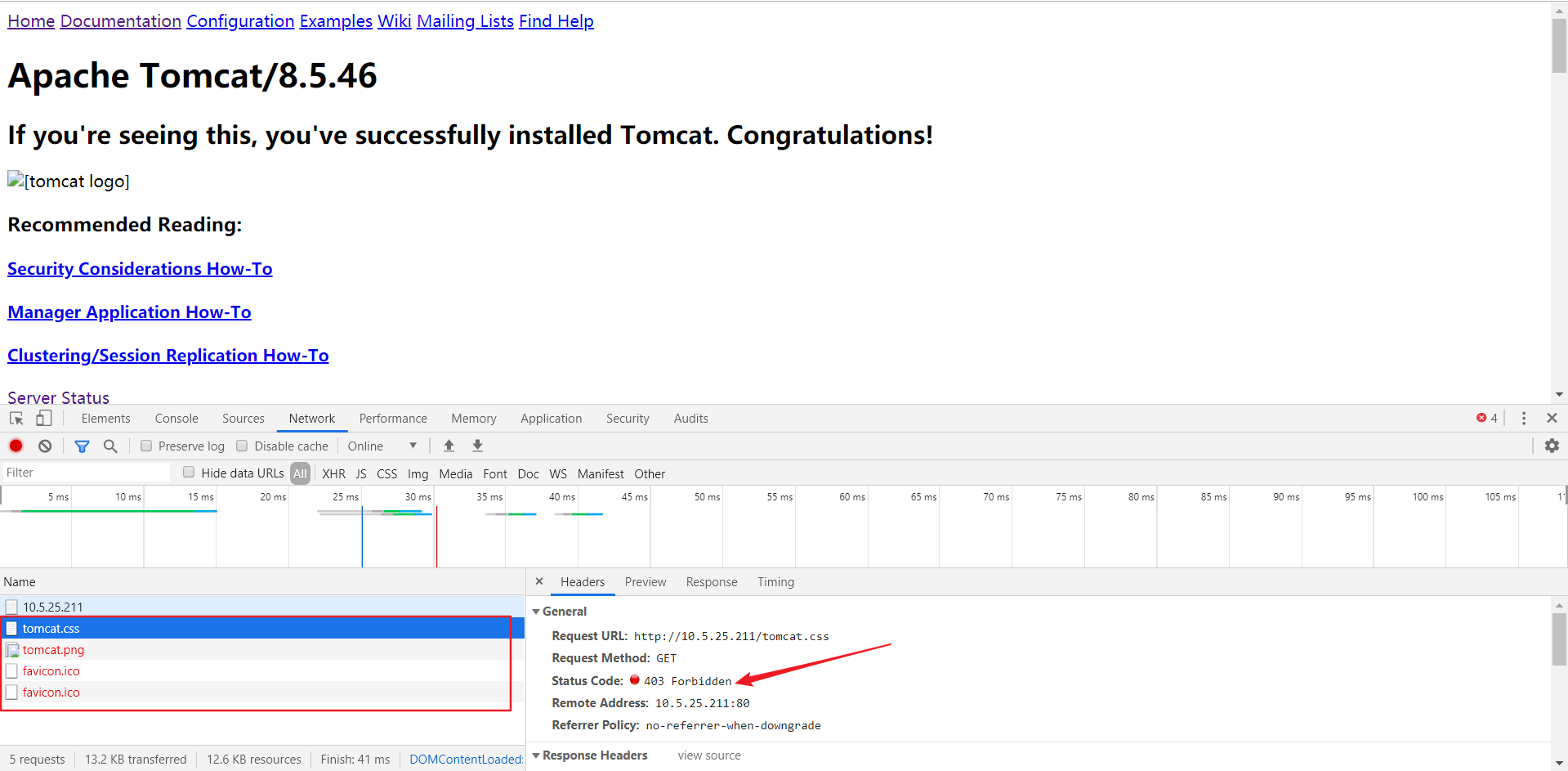Viewport: 1568px width, 771px height.
Task: Switch to the Sources tab
Action: (243, 419)
